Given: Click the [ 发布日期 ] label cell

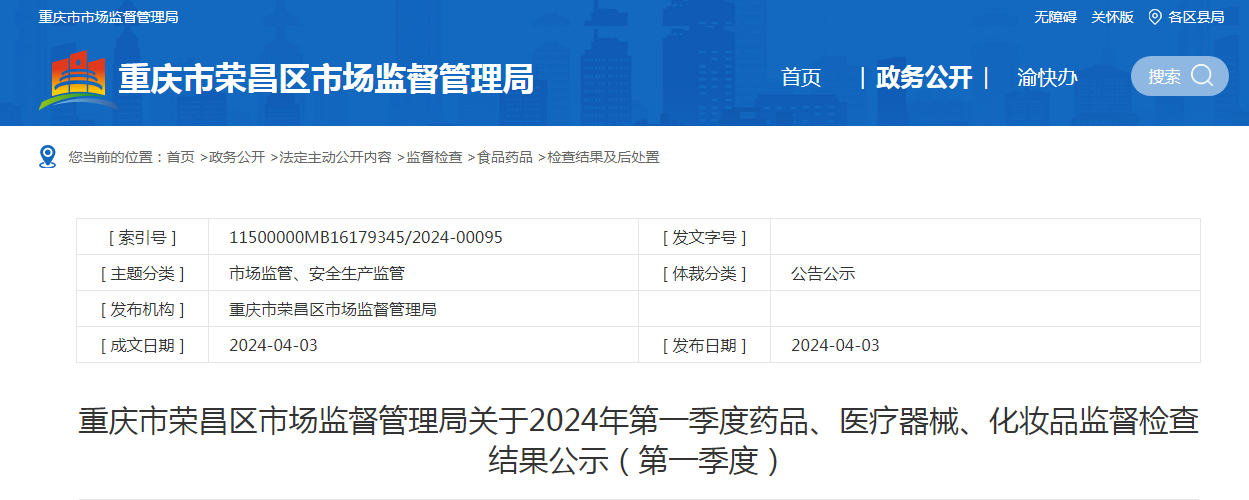Looking at the screenshot, I should coord(705,345).
